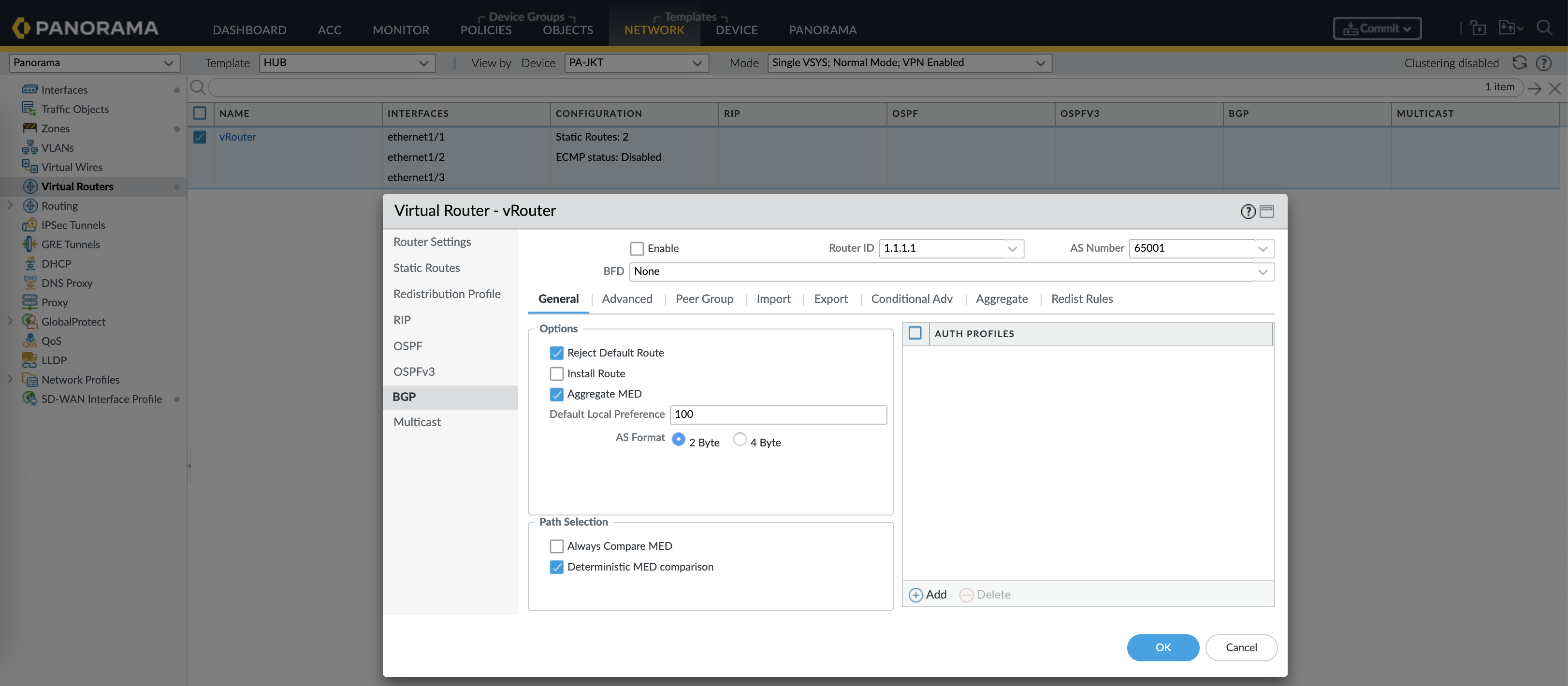Click the Zones sidebar icon
The height and width of the screenshot is (686, 1568).
click(x=29, y=129)
